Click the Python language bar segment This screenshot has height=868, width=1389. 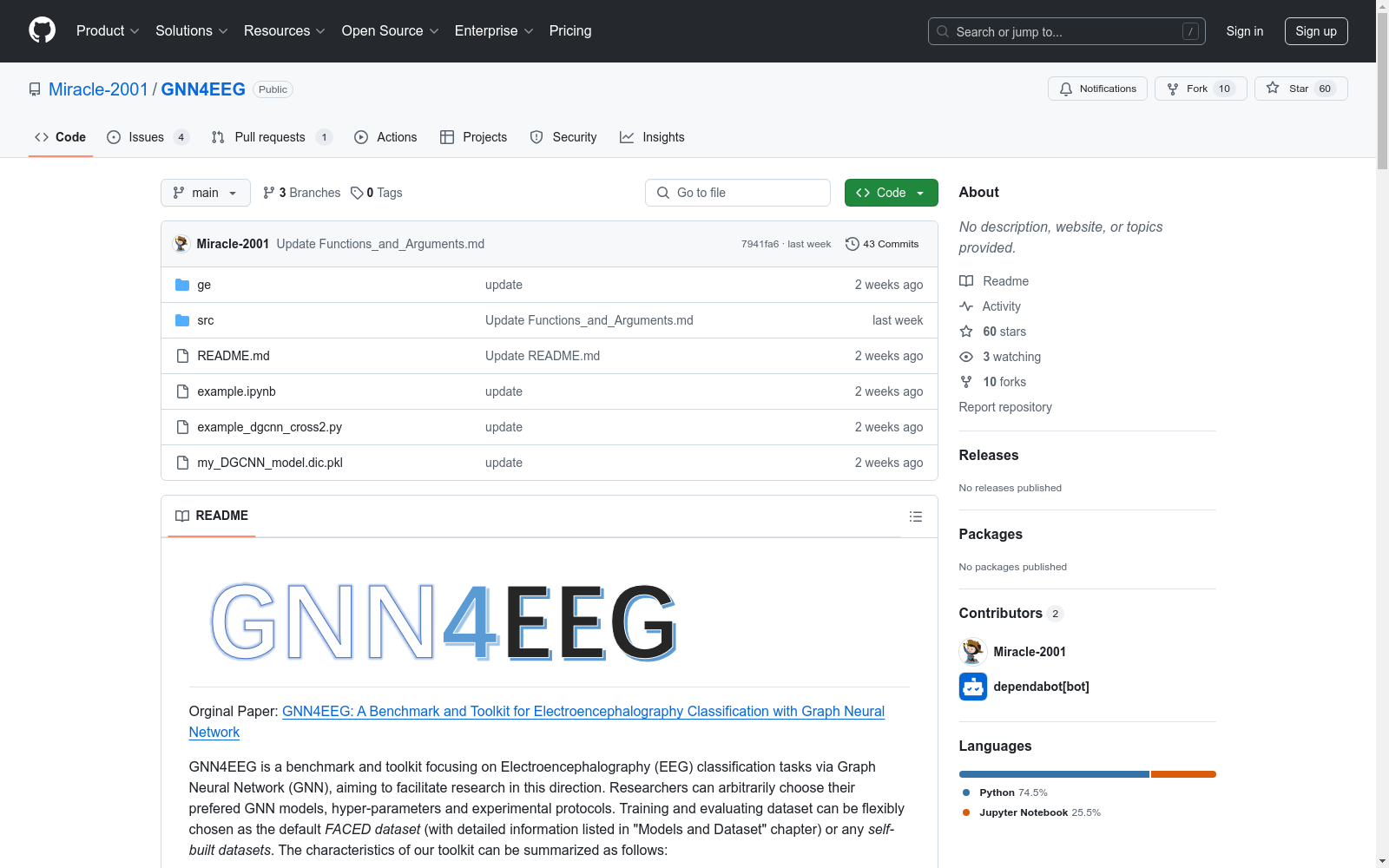[x=1054, y=774]
